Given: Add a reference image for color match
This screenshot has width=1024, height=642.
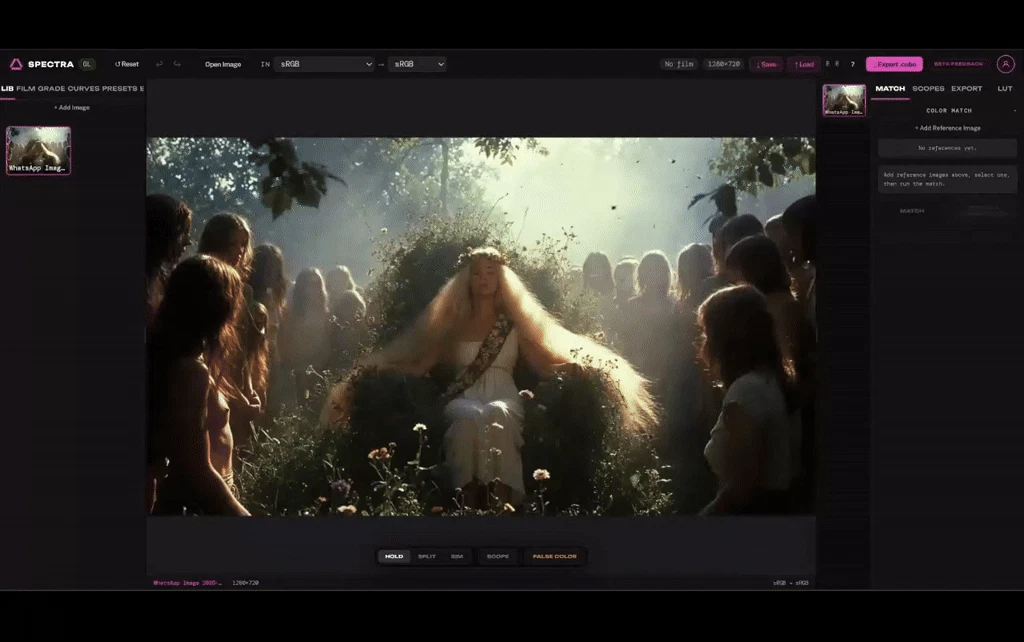Looking at the screenshot, I should click(x=948, y=128).
